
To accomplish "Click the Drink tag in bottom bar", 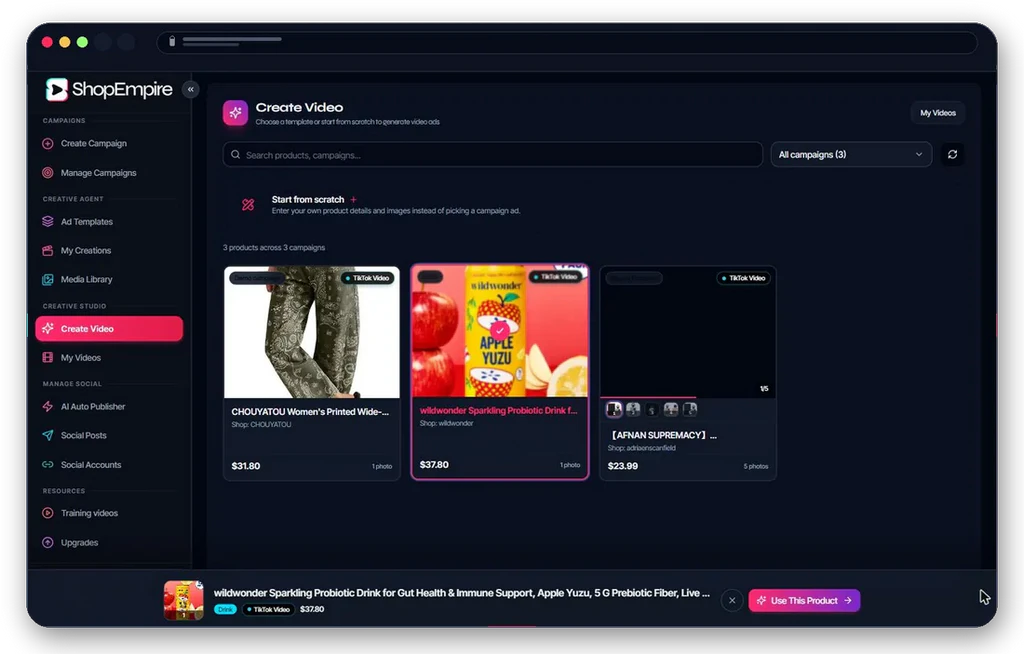I will 225,610.
